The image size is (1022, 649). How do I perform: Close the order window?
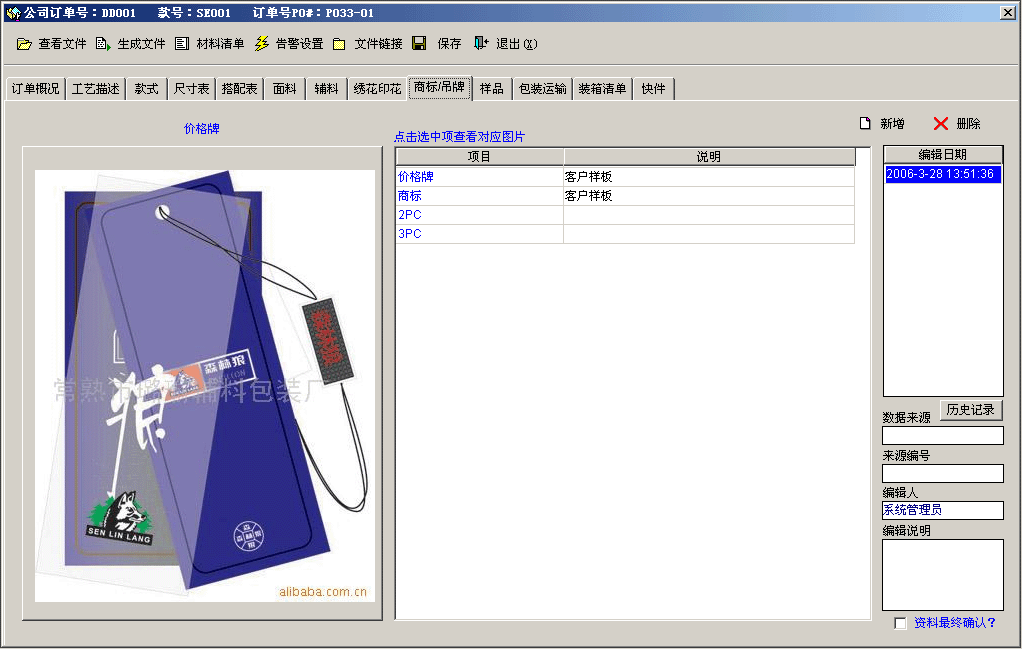(1008, 12)
